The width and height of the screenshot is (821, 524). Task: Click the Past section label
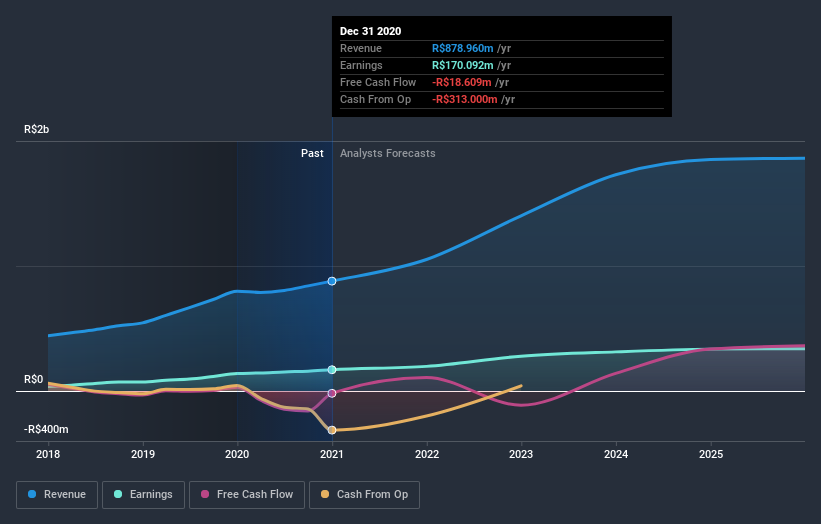coord(312,154)
